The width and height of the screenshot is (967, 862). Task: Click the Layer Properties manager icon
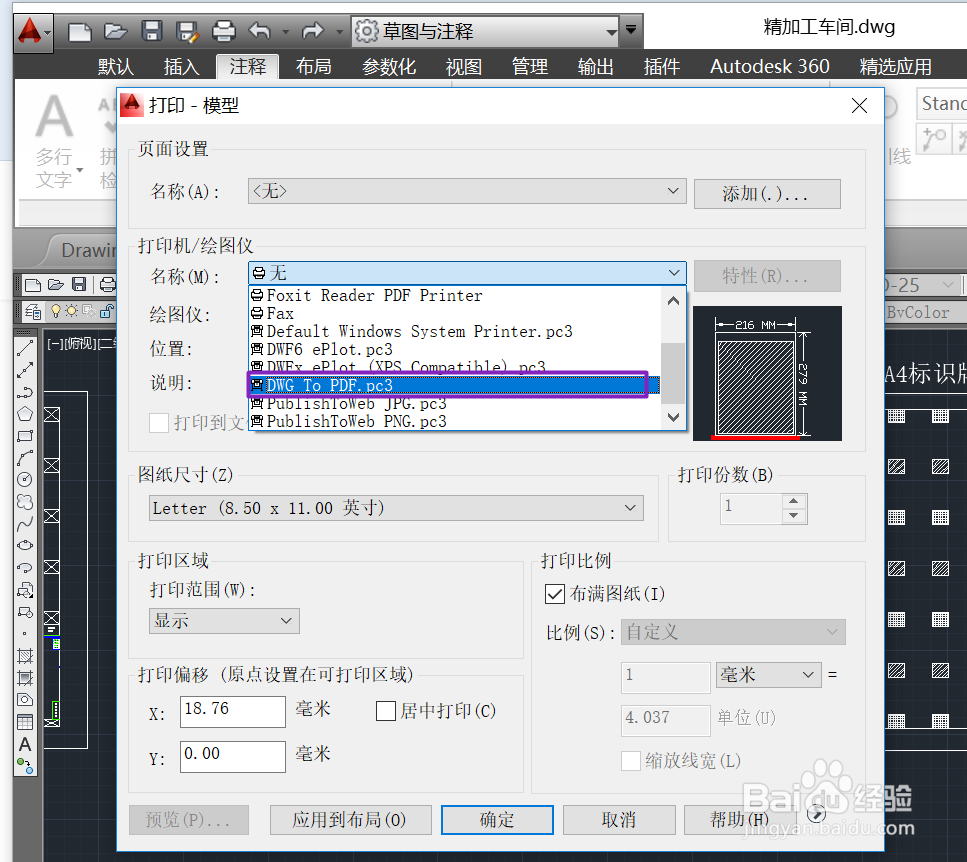pyautogui.click(x=33, y=312)
